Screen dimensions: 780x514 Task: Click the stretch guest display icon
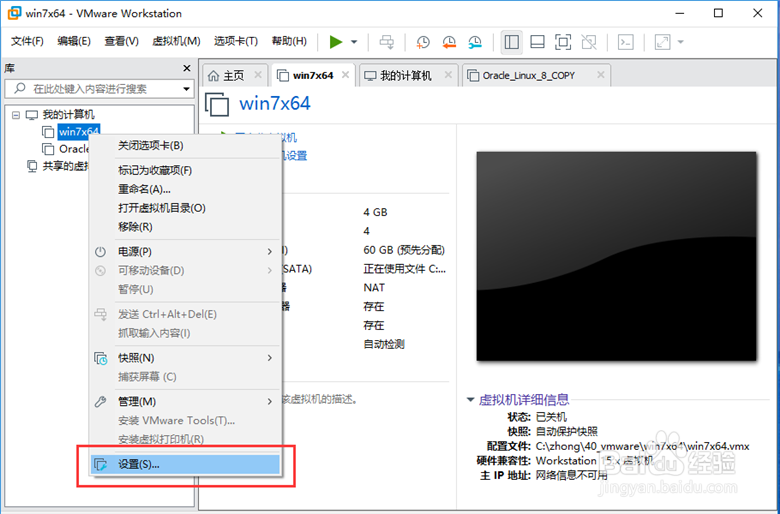(662, 42)
